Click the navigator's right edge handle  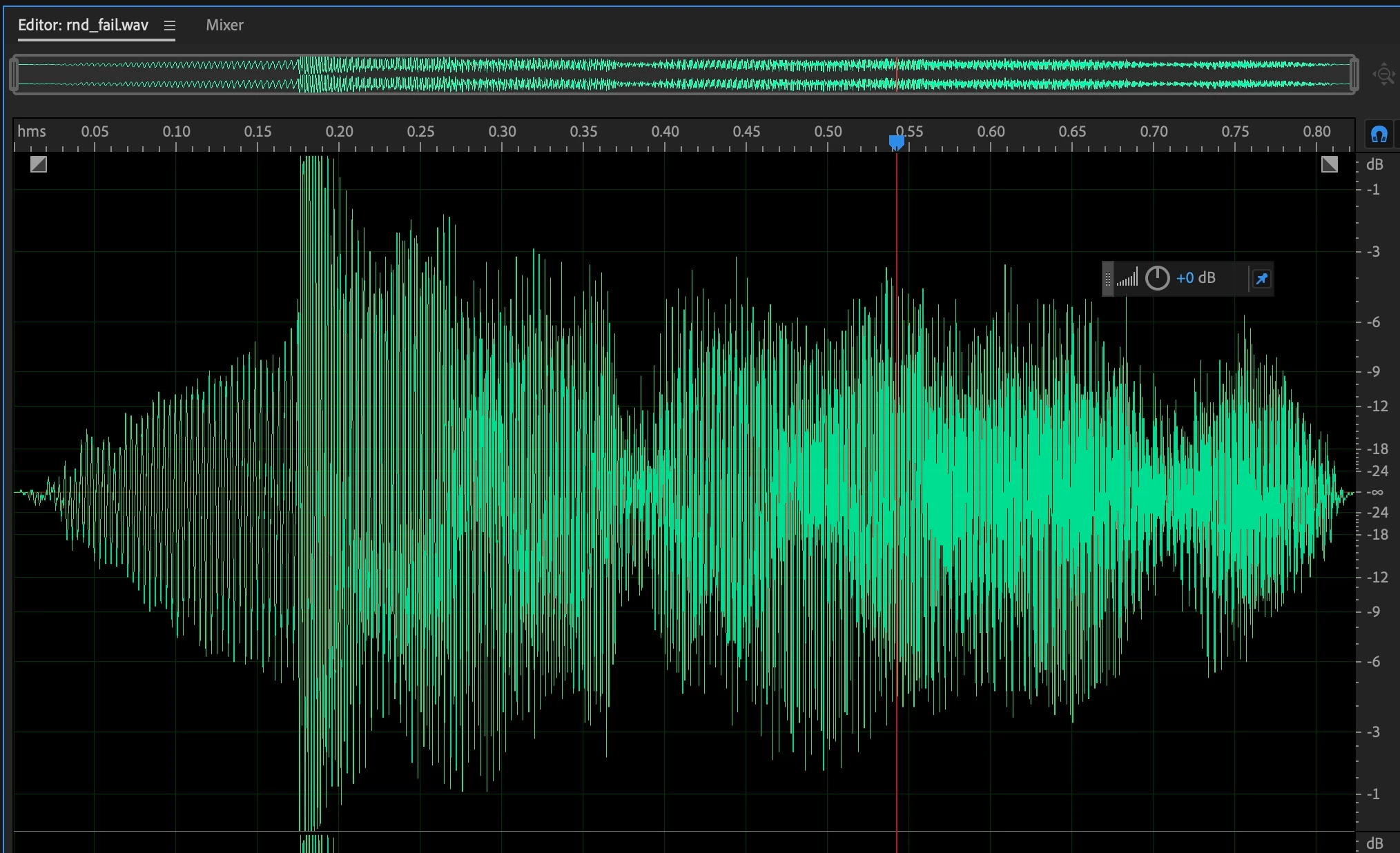coord(1354,75)
